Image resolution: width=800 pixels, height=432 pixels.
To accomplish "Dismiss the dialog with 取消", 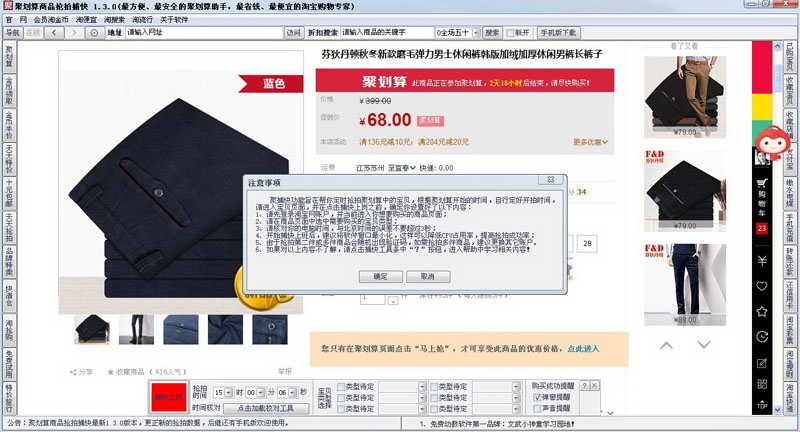I will (428, 276).
